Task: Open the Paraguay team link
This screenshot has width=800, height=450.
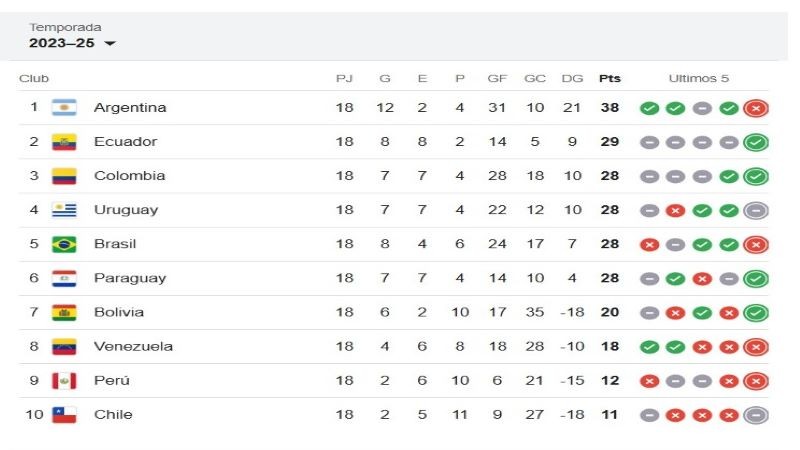Action: [130, 278]
